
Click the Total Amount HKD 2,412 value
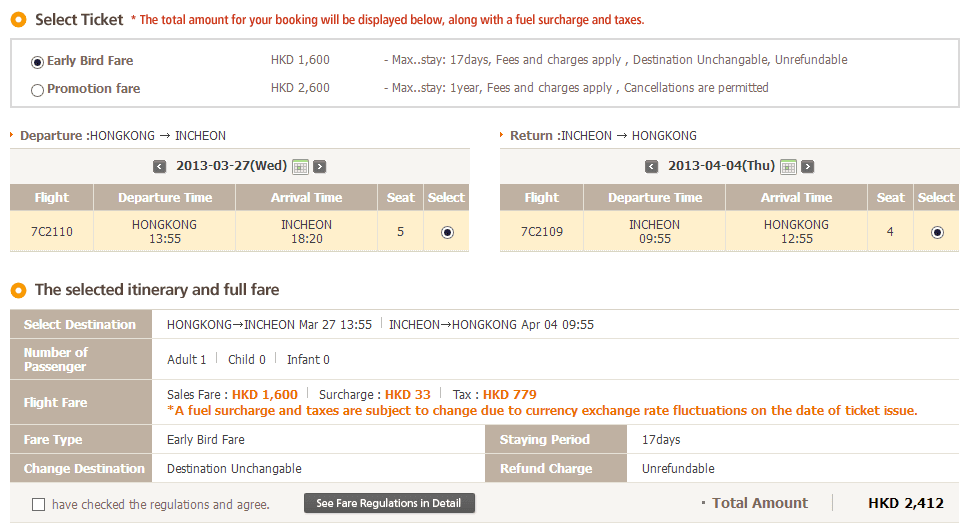coord(905,503)
